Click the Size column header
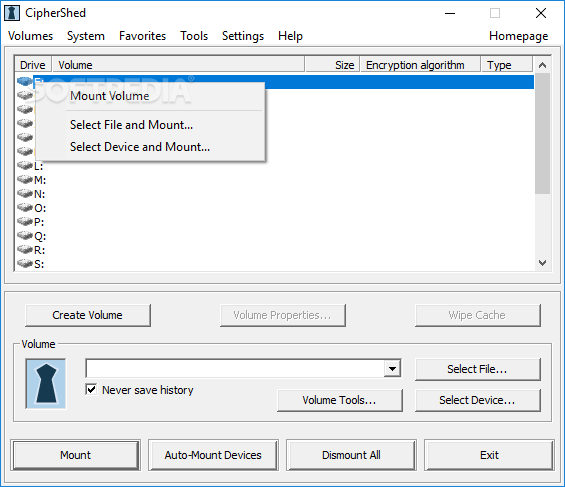 coord(332,65)
